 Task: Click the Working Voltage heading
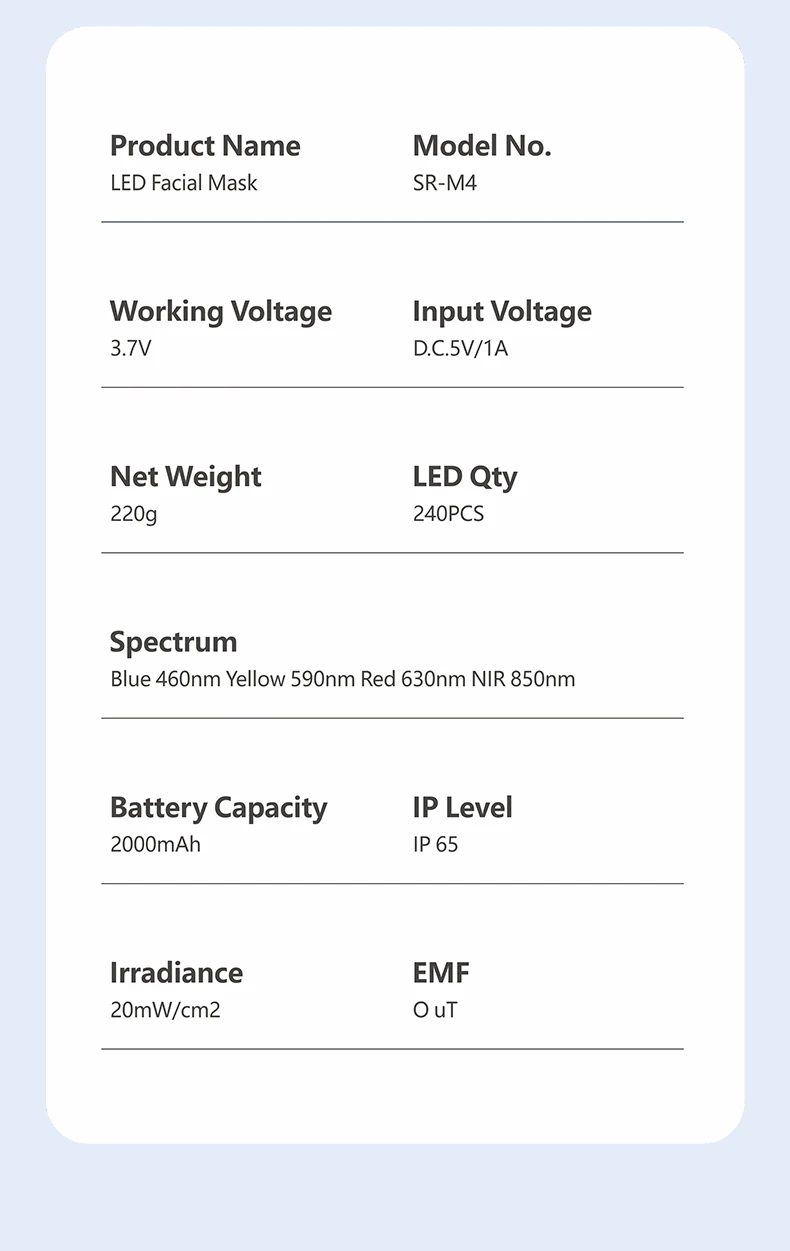click(x=220, y=311)
